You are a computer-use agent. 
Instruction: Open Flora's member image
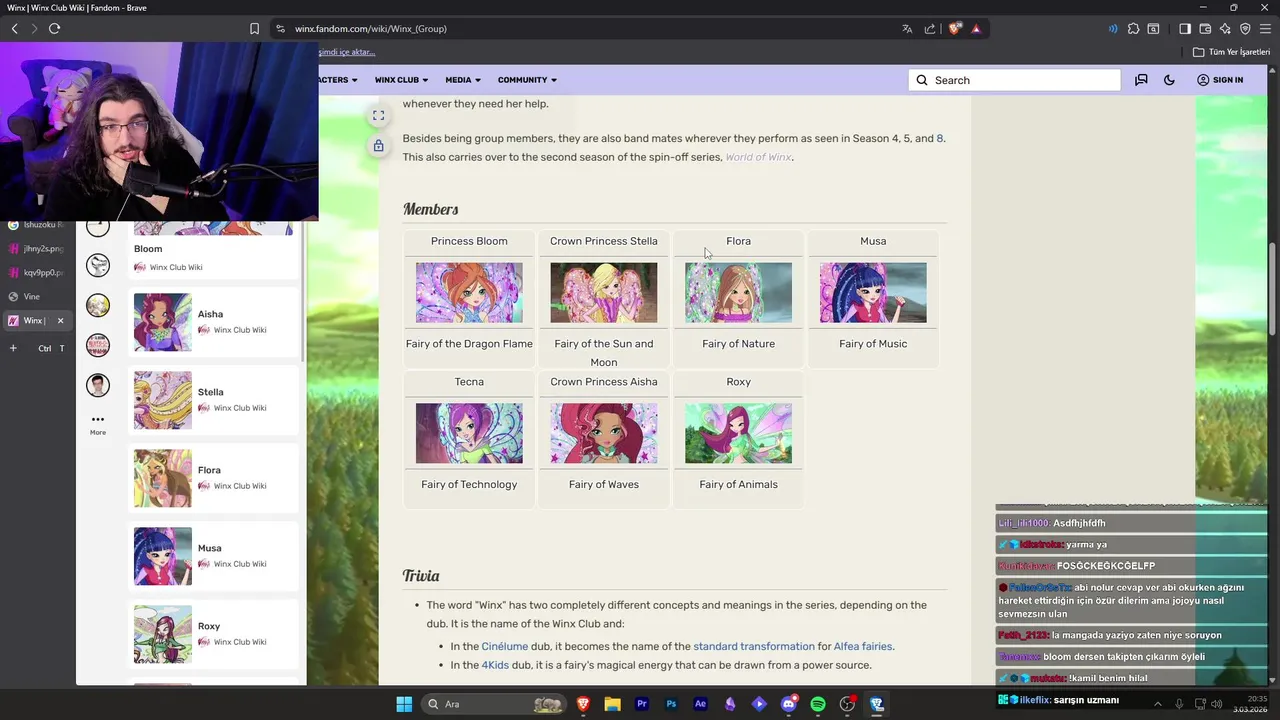(738, 293)
